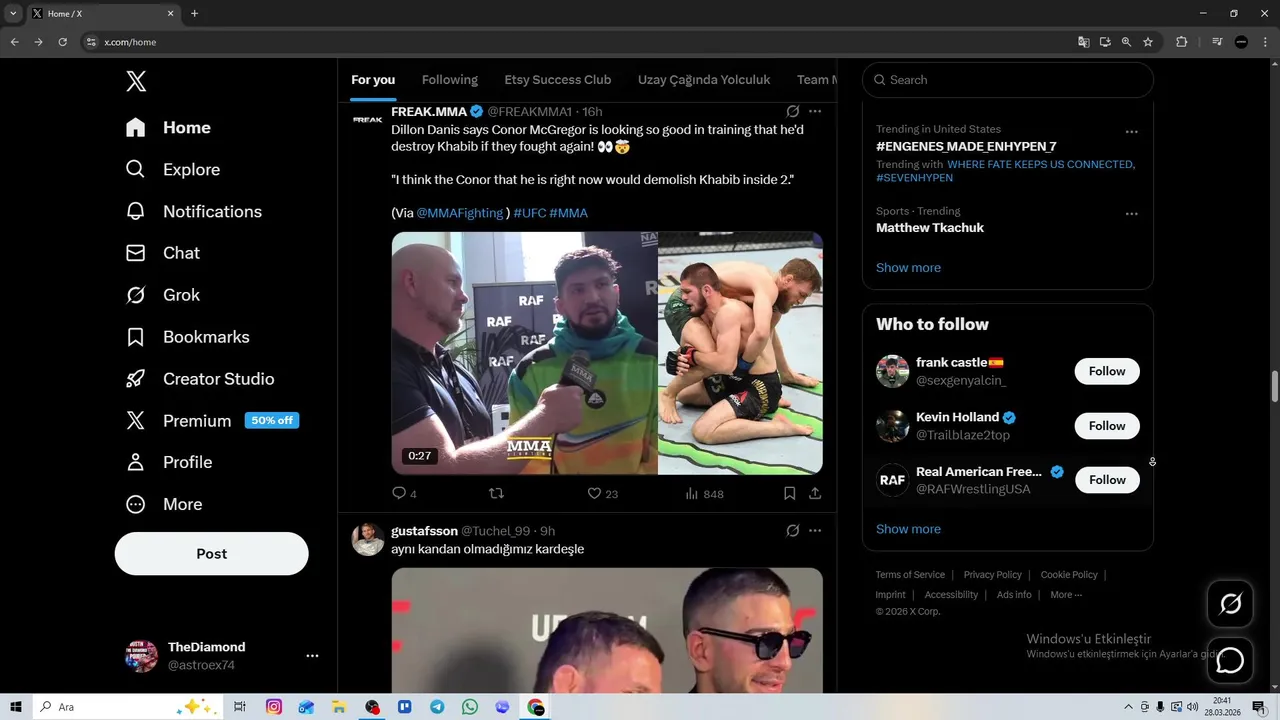Show more accounts to follow
1280x720 pixels.
click(x=908, y=529)
